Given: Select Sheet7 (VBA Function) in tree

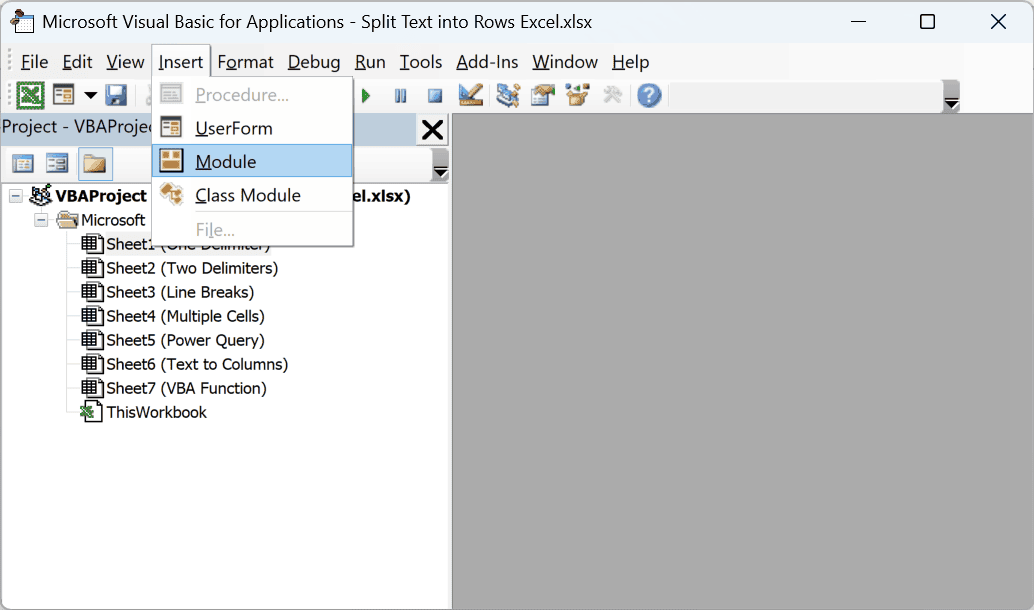Looking at the screenshot, I should coord(187,388).
